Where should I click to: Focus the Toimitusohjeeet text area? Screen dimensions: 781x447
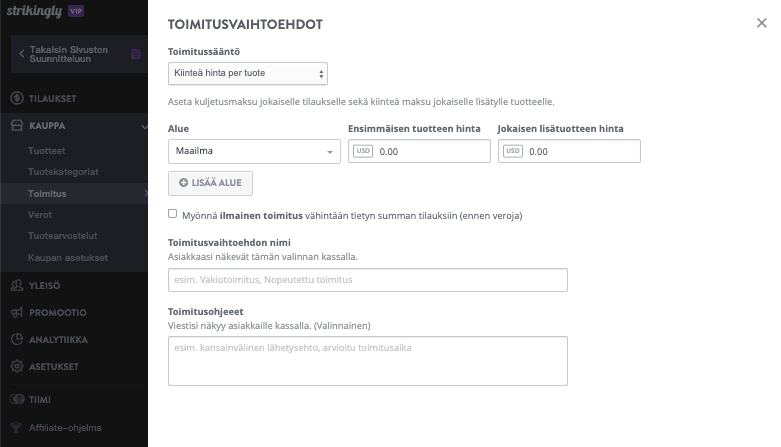(368, 361)
